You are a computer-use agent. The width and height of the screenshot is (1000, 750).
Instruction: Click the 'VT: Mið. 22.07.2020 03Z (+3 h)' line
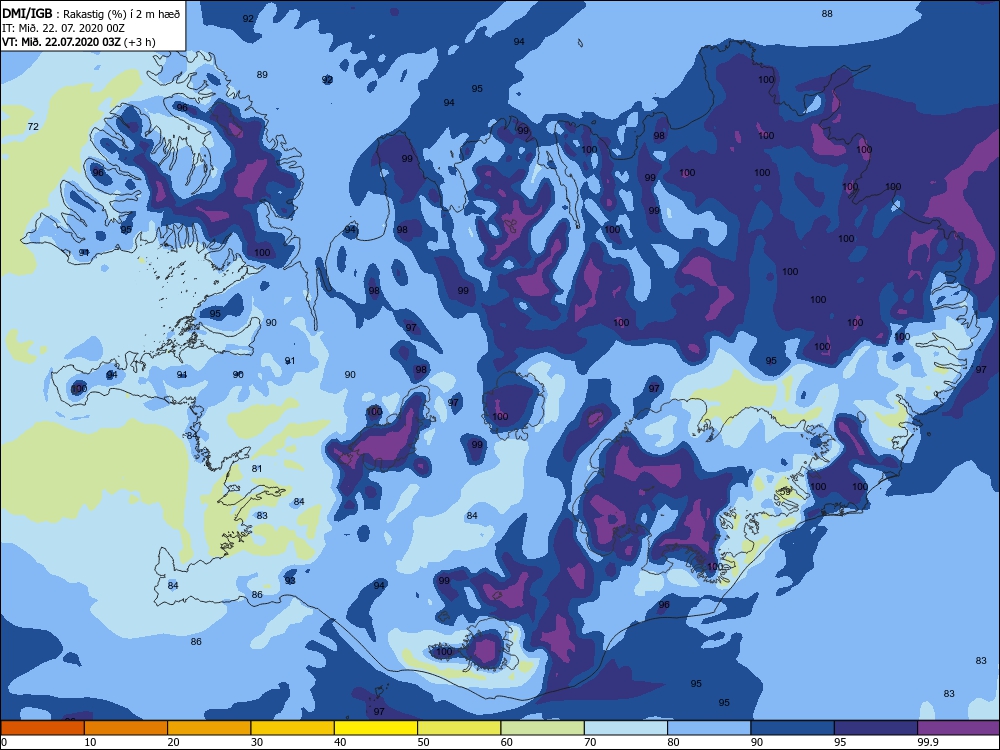click(78, 42)
